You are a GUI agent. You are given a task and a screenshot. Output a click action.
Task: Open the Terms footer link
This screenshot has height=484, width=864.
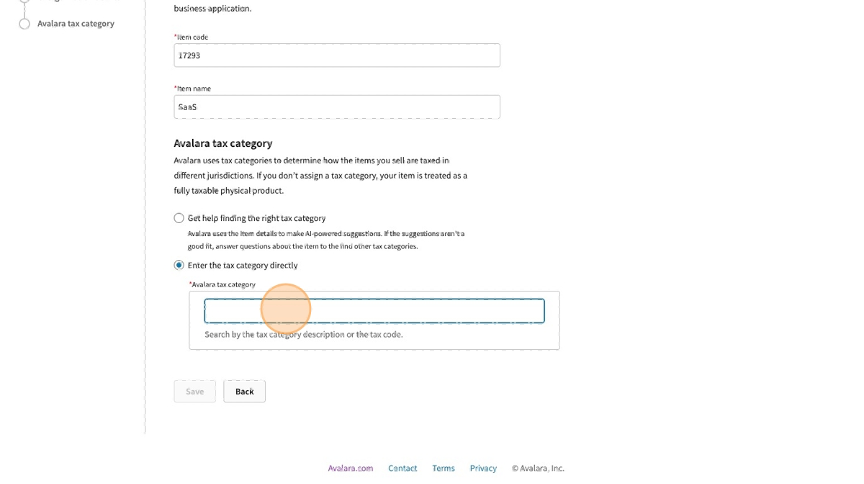pyautogui.click(x=443, y=468)
